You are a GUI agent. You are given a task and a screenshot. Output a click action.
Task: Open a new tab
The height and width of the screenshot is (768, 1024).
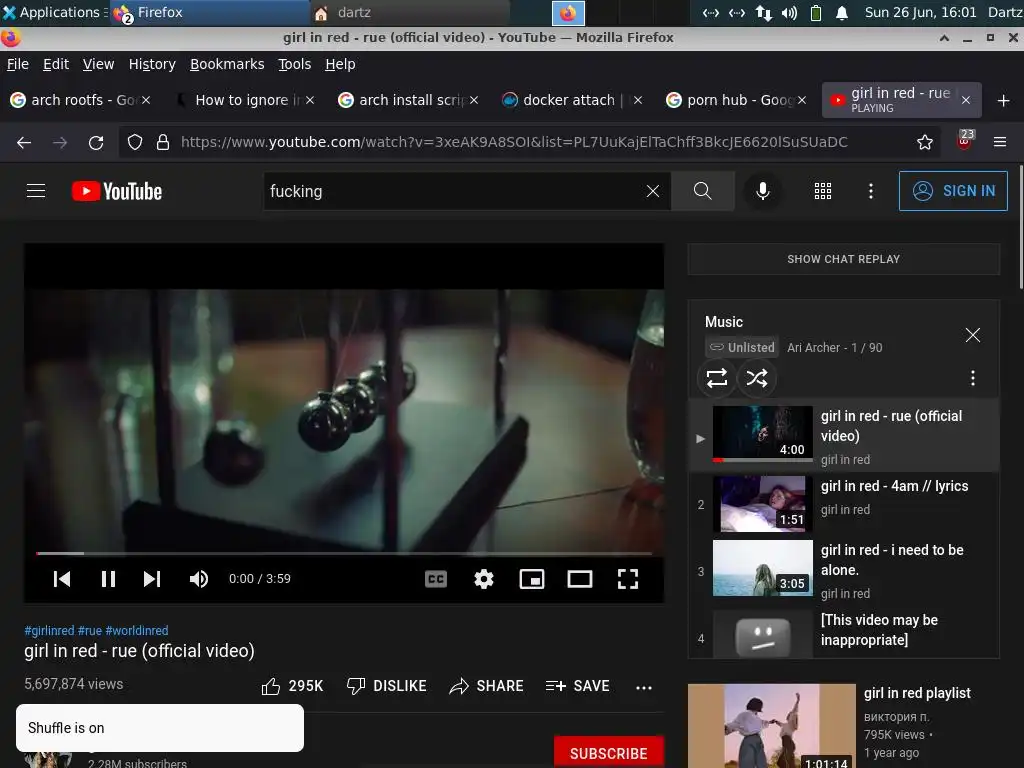(1004, 100)
